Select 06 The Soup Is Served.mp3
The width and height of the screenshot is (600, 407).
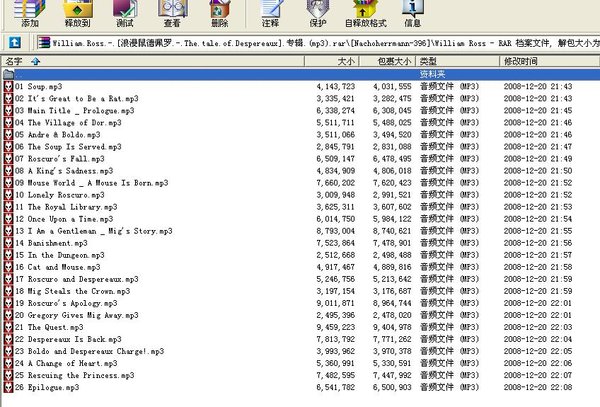coord(68,147)
